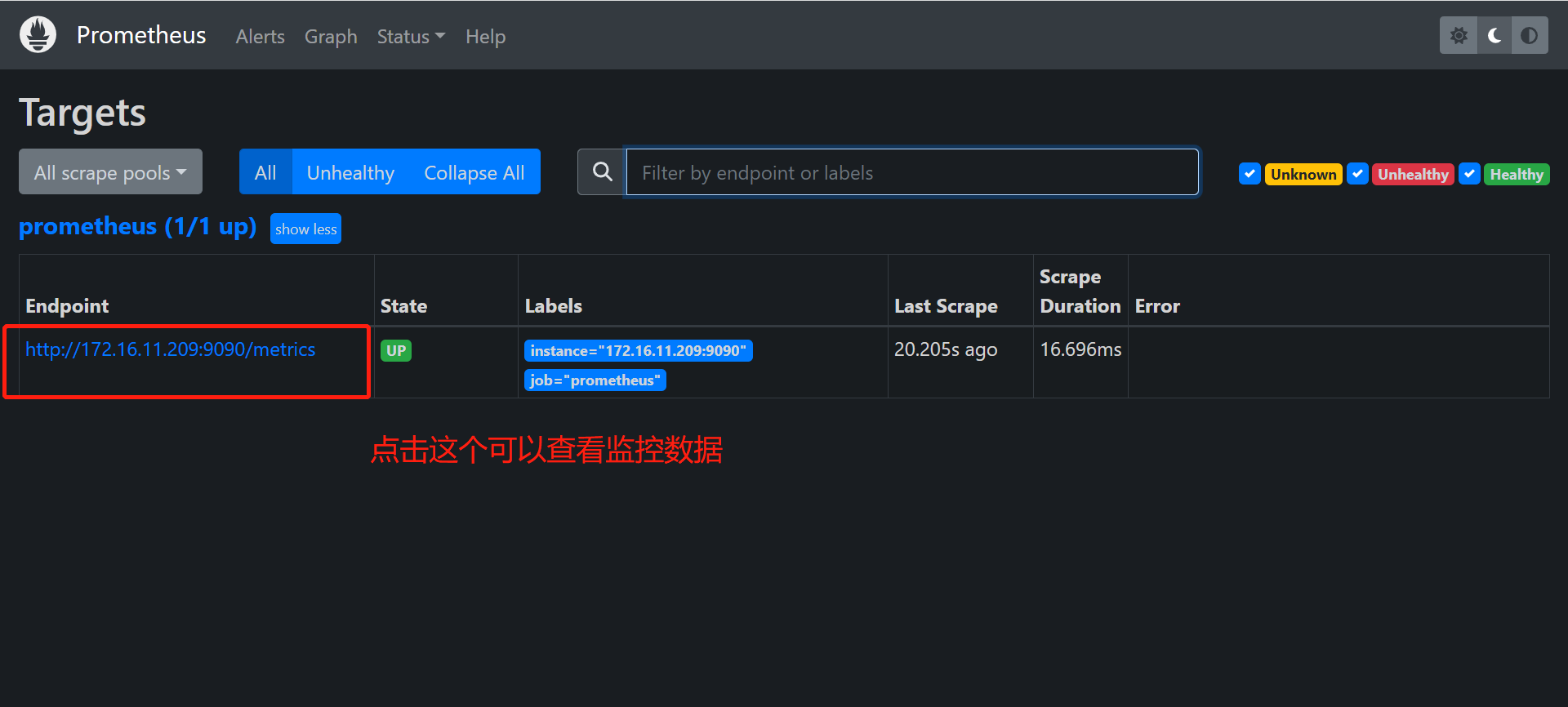Screen dimensions: 1568x707
Task: Uncheck the Unhealthy filter checkbox
Action: coord(1357,174)
